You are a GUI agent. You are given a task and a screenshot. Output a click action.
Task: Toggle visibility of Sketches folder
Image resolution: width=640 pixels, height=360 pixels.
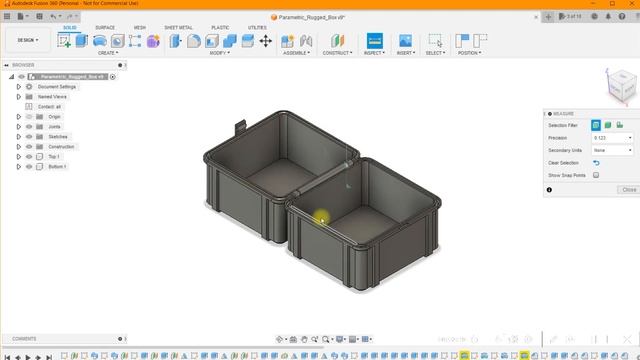tap(29, 137)
